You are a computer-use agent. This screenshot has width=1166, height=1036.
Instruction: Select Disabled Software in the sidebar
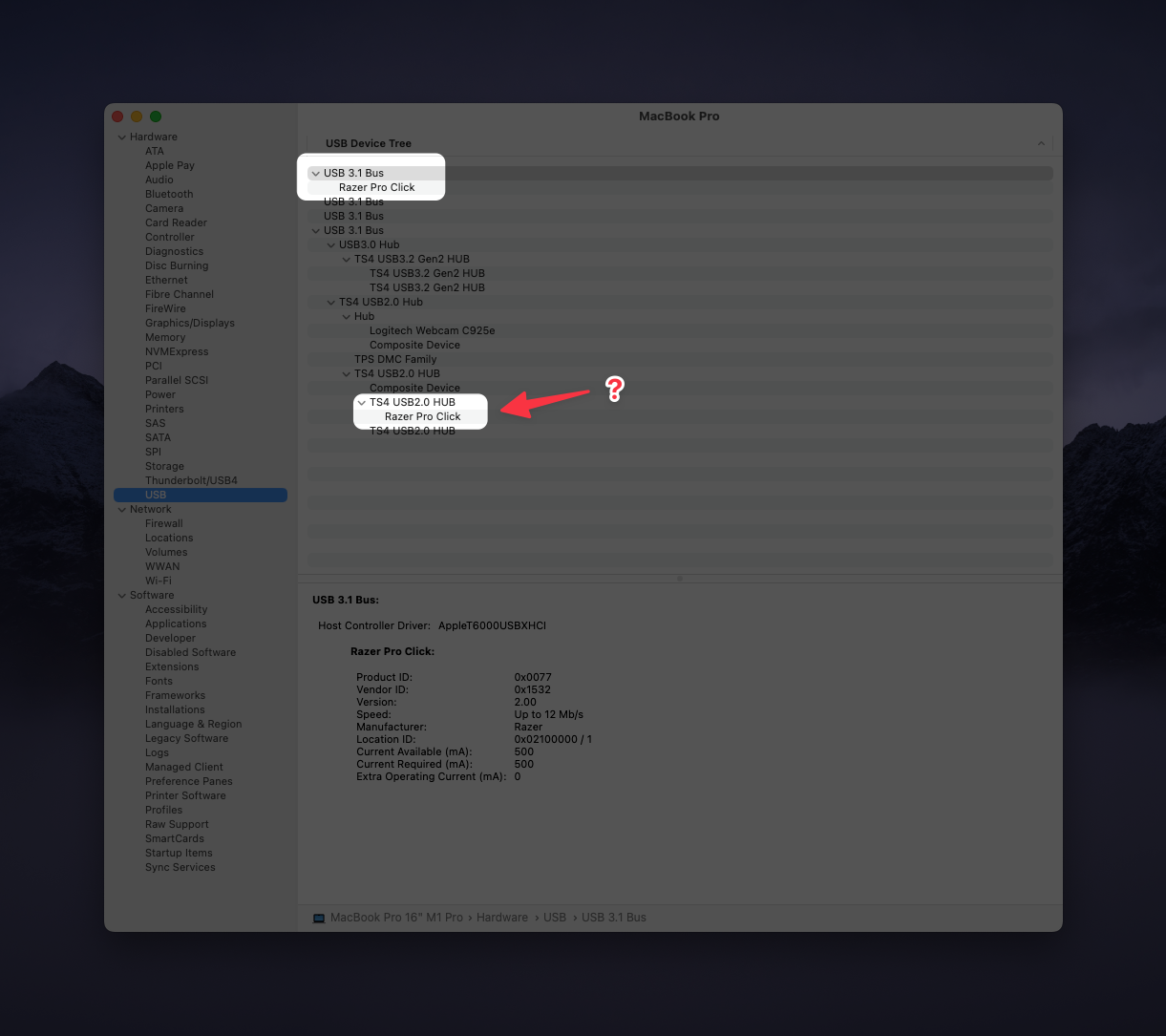pos(190,653)
